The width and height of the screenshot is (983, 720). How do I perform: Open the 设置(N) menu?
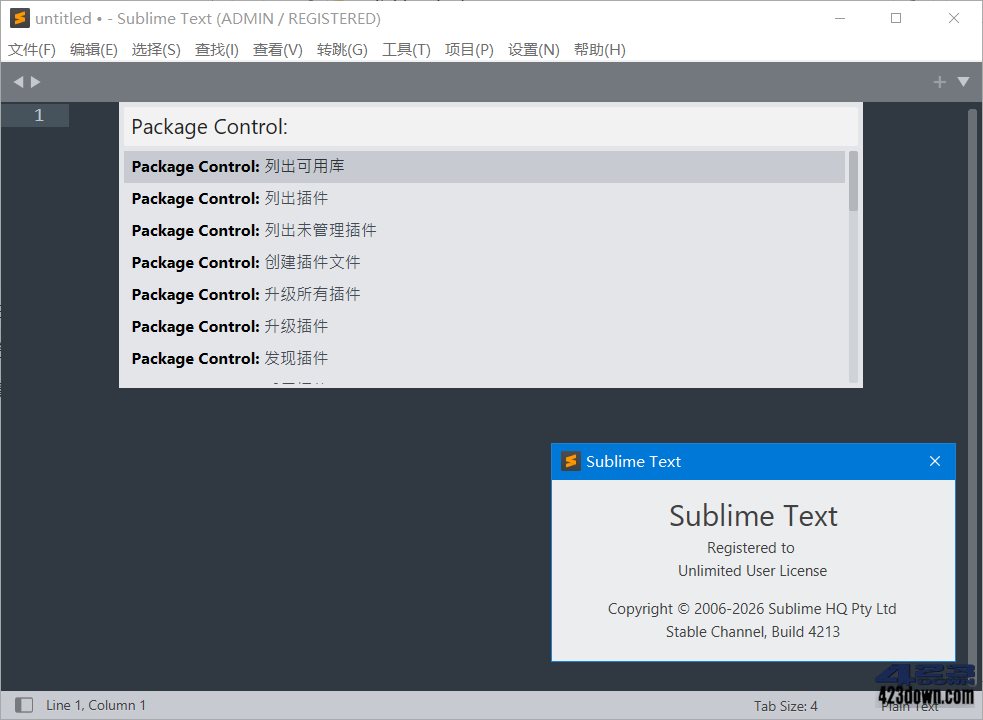pos(533,50)
